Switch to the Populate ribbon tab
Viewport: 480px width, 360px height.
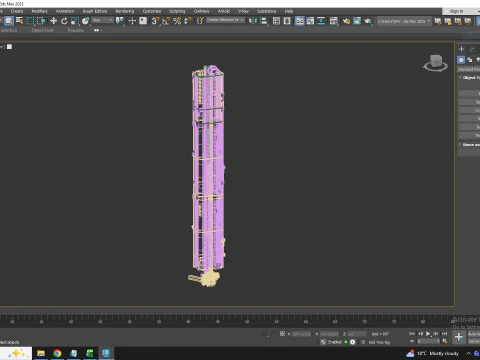(x=76, y=30)
